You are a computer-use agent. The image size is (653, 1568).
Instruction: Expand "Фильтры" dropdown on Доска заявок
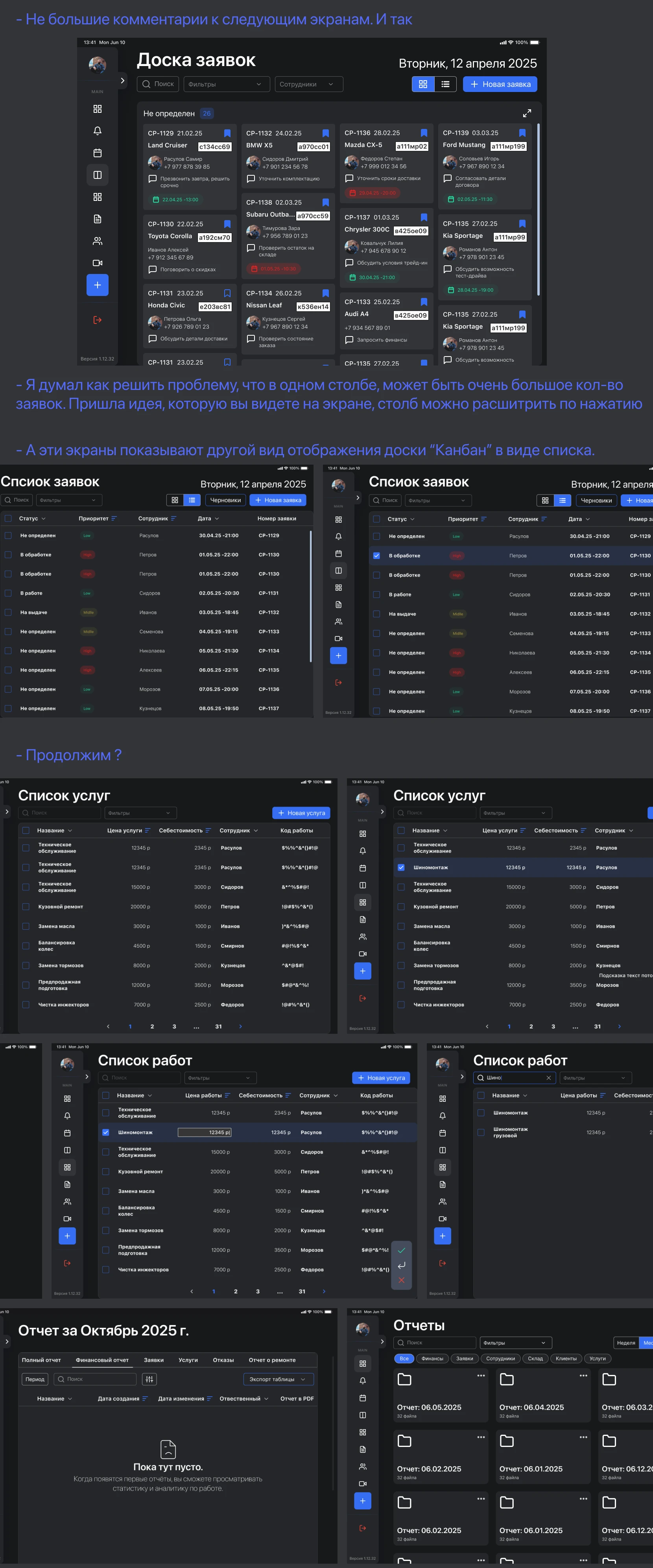tap(227, 84)
